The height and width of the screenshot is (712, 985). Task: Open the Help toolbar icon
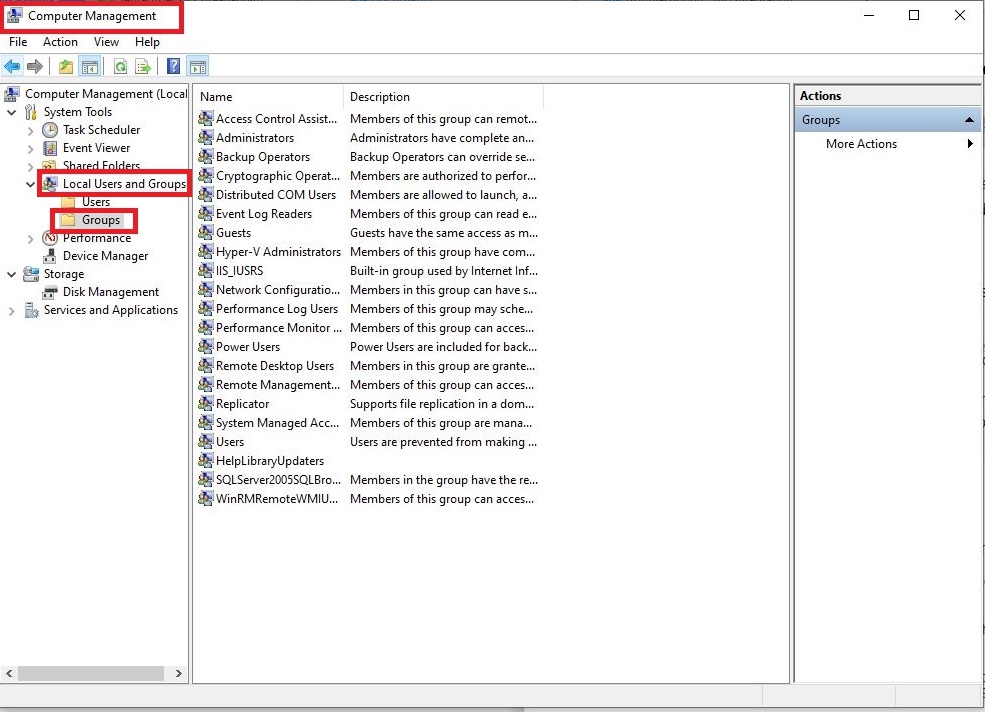(x=173, y=66)
